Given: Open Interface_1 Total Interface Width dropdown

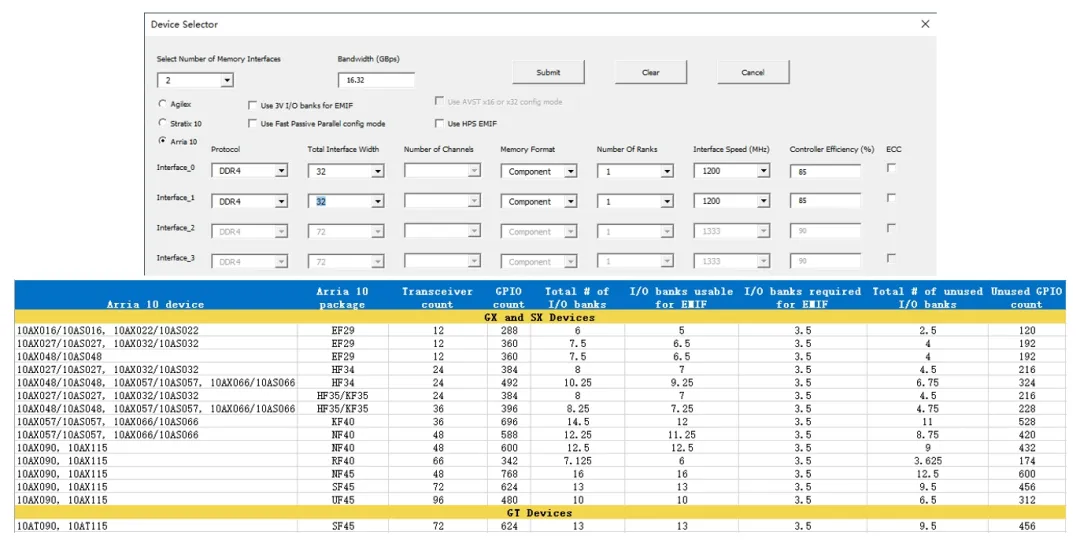Looking at the screenshot, I should pyautogui.click(x=377, y=202).
